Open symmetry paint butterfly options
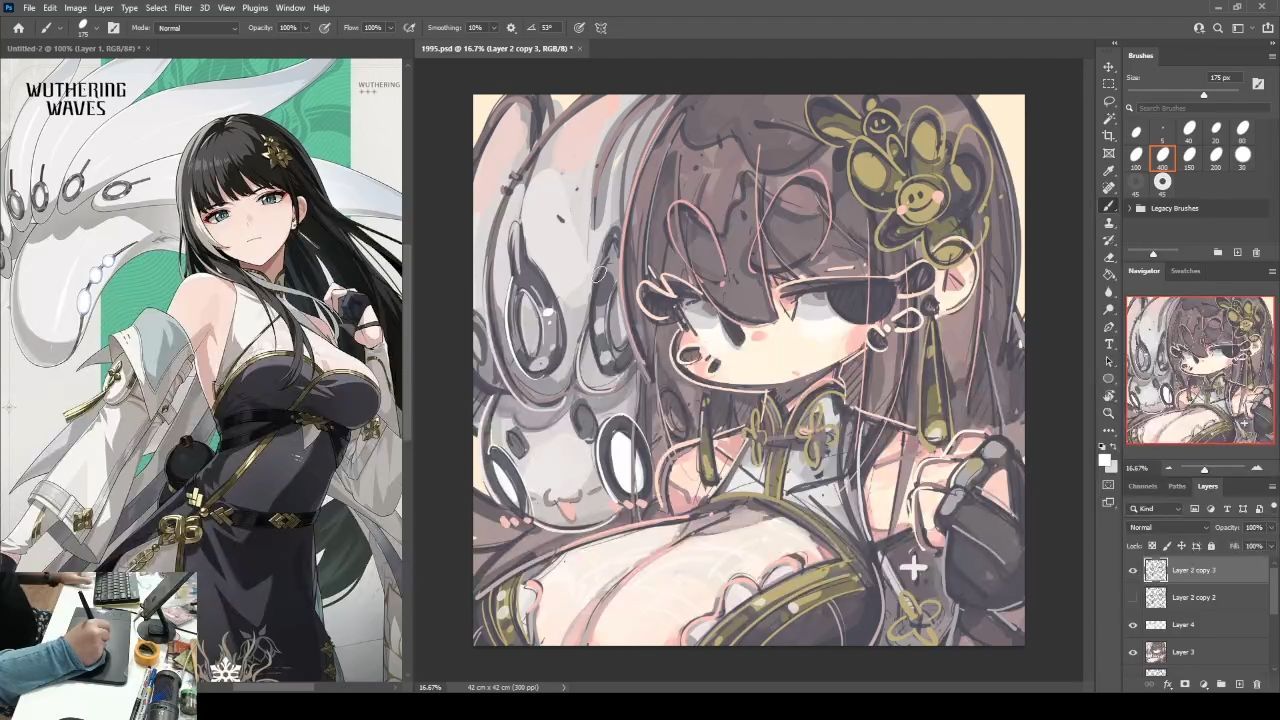The image size is (1280, 720). [x=601, y=28]
